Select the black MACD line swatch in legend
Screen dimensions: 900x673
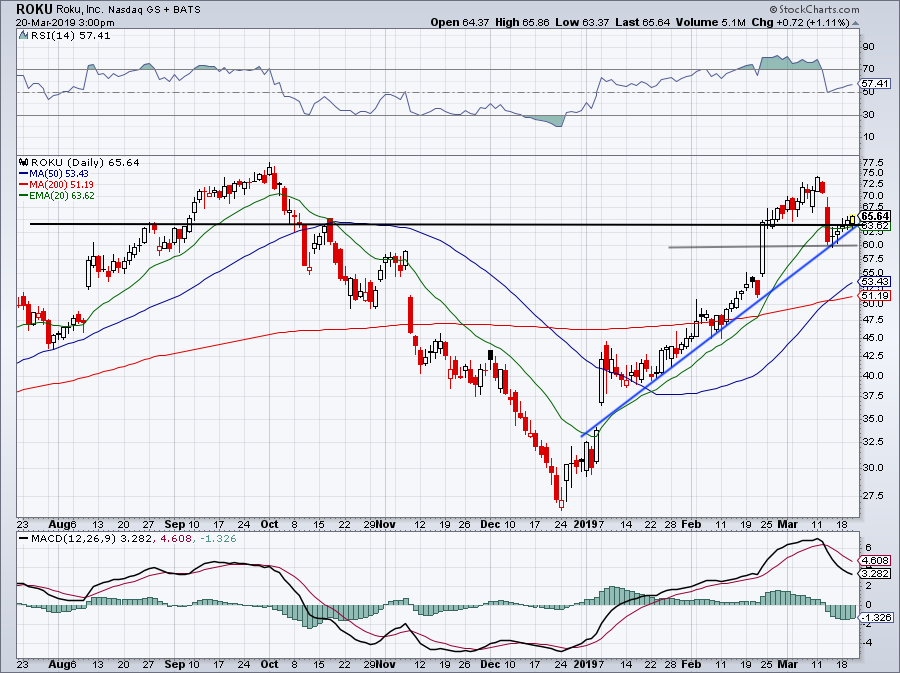(24, 539)
